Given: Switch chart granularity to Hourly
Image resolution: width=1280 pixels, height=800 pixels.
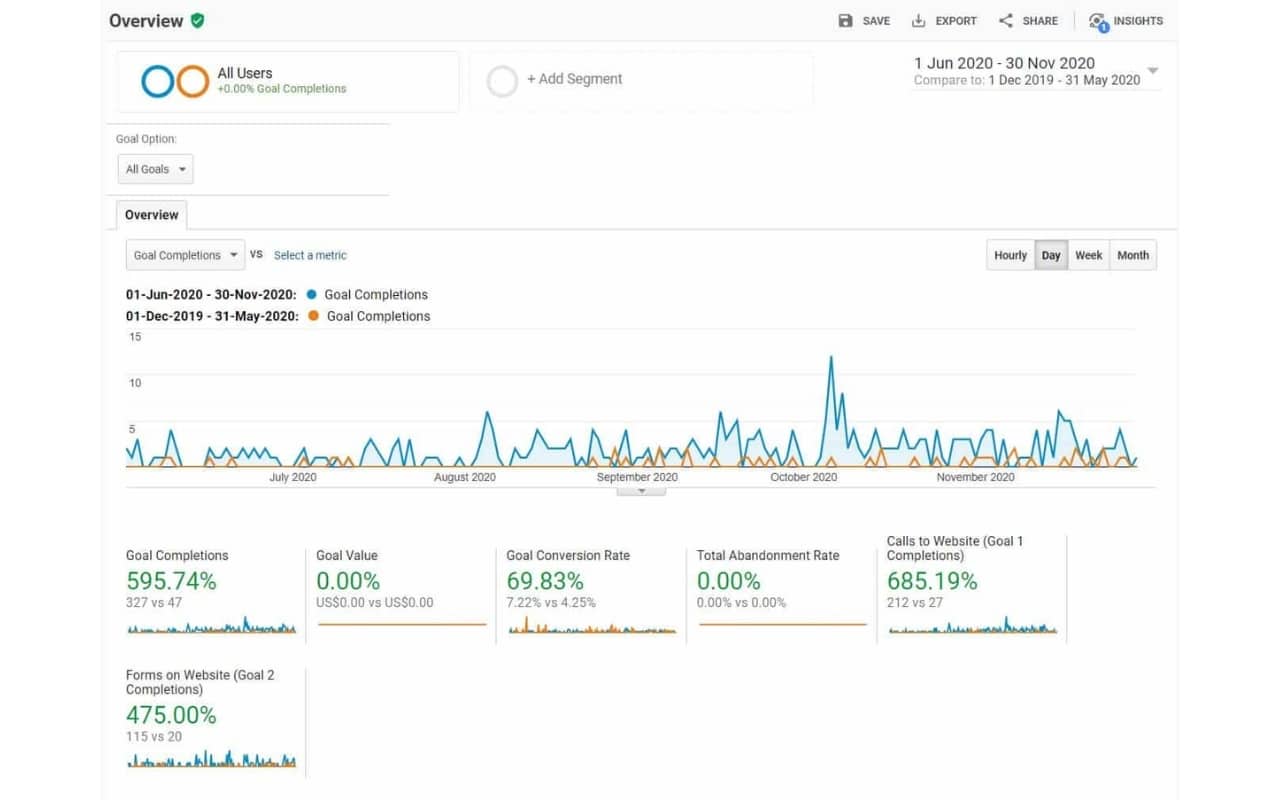Looking at the screenshot, I should 1010,255.
